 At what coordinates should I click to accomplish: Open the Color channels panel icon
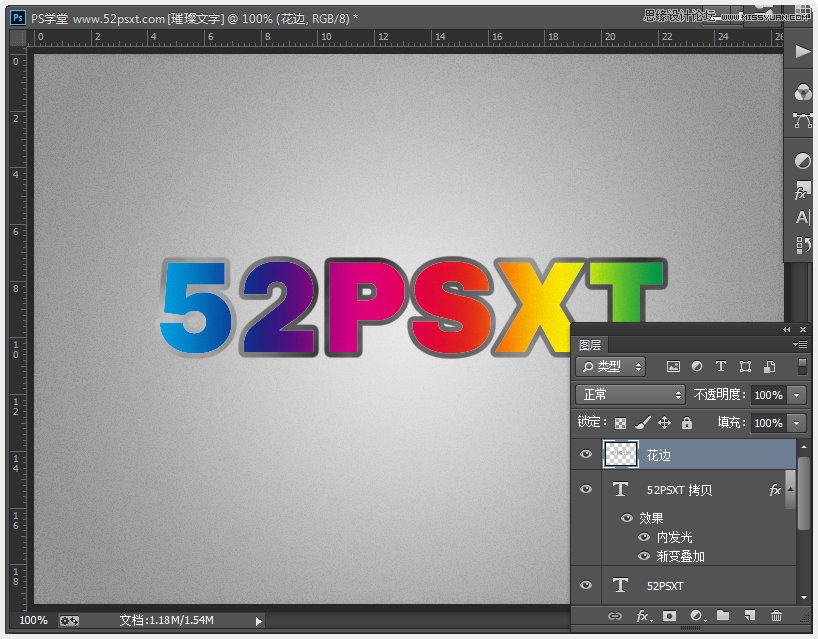(802, 92)
